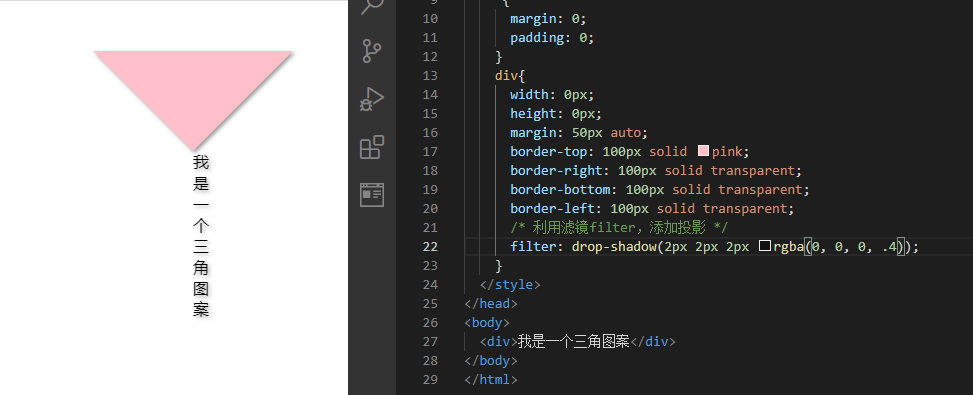Click the 'div{' selector on line 13
Image resolution: width=973 pixels, height=395 pixels.
(x=510, y=76)
